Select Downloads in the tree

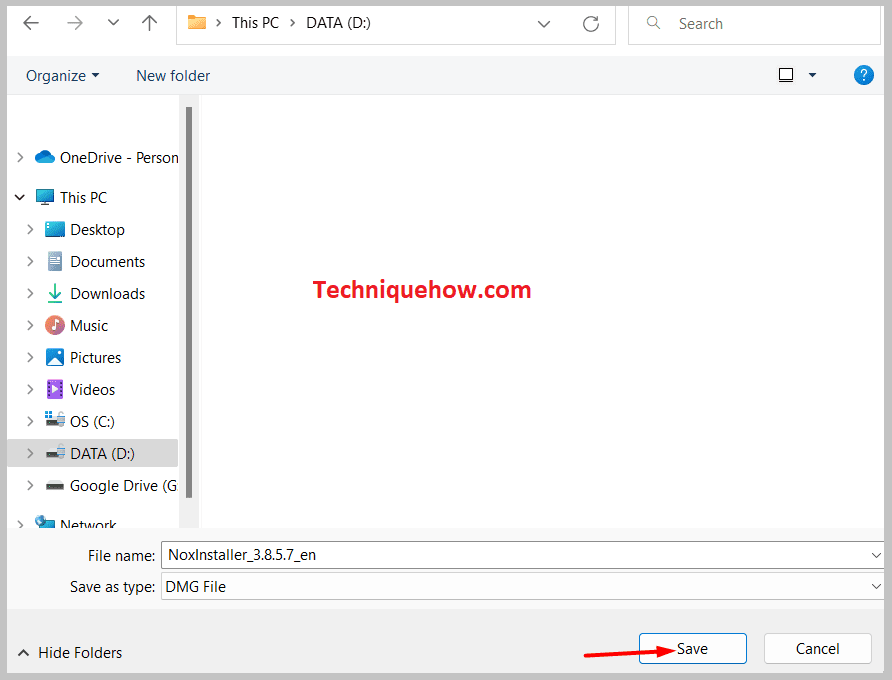point(108,293)
